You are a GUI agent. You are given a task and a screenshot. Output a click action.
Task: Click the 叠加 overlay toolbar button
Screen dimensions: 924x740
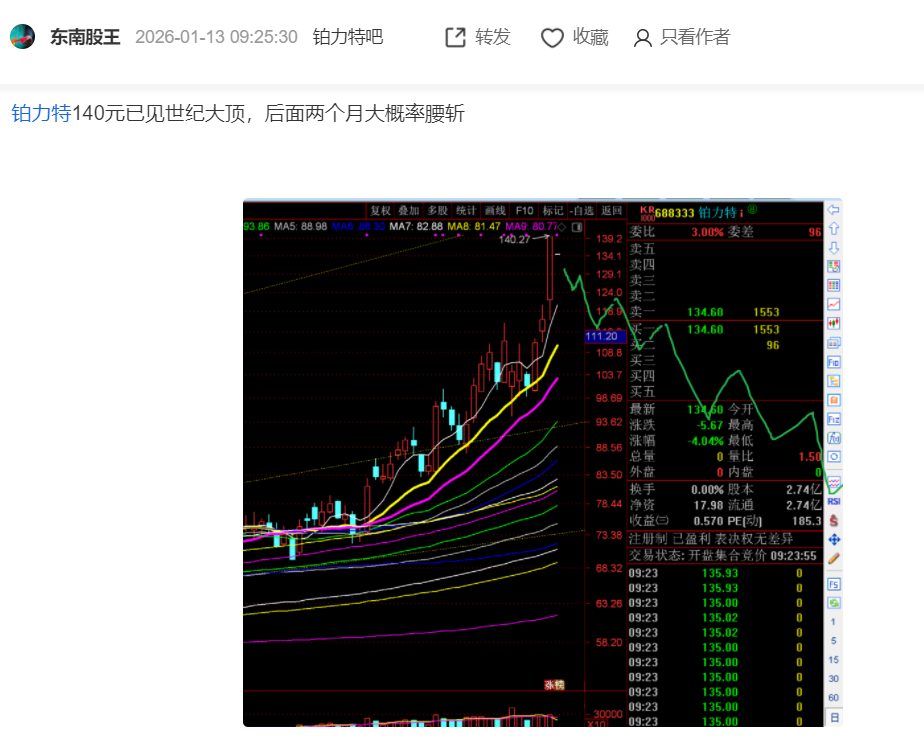click(x=408, y=210)
